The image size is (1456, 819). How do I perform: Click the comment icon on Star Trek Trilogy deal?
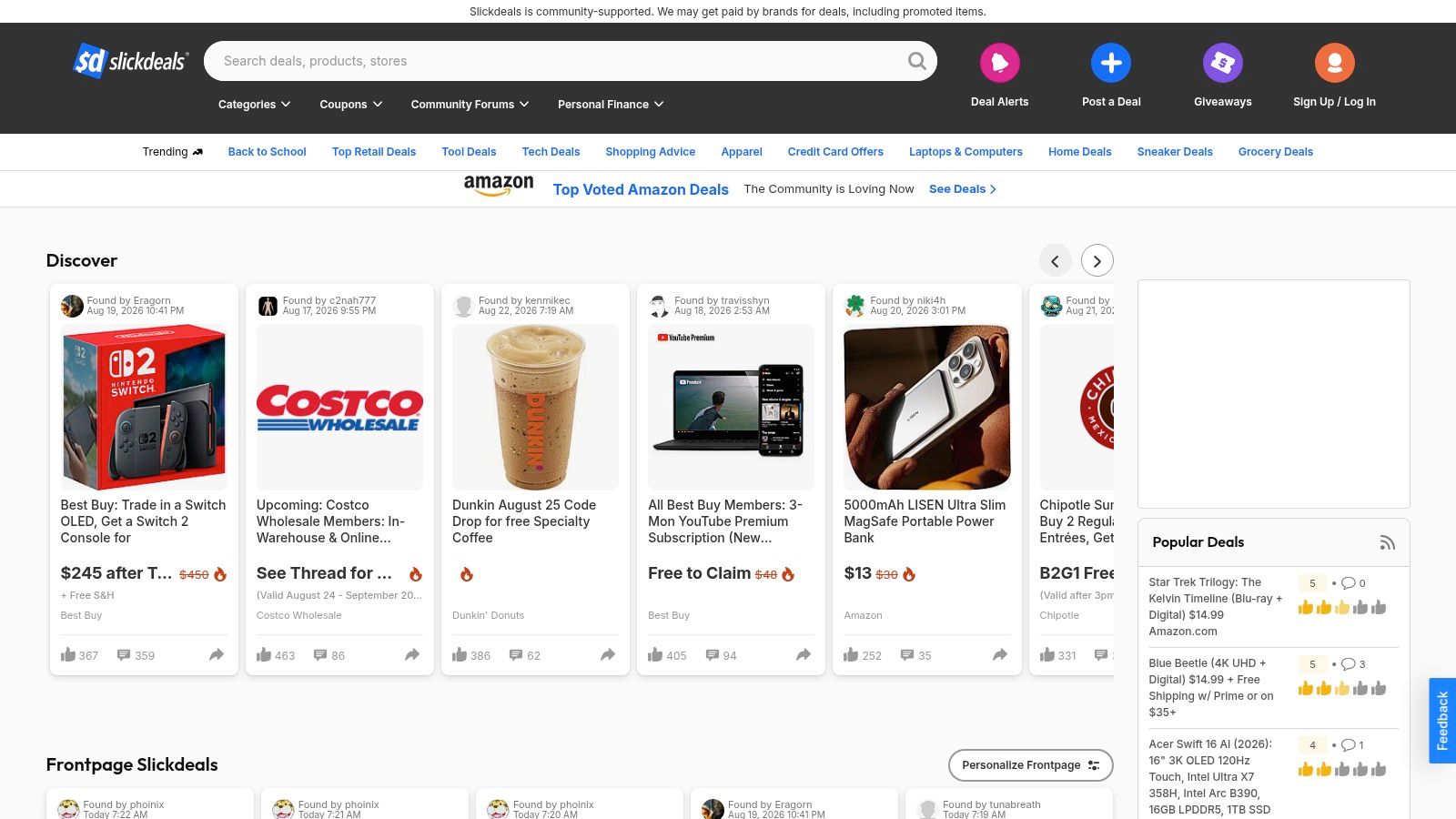[1349, 583]
